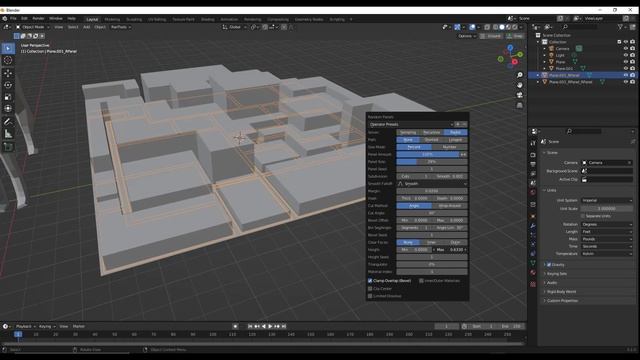Image resolution: width=640 pixels, height=360 pixels.
Task: Open the Global transform orientation dropdown
Action: pyautogui.click(x=235, y=27)
